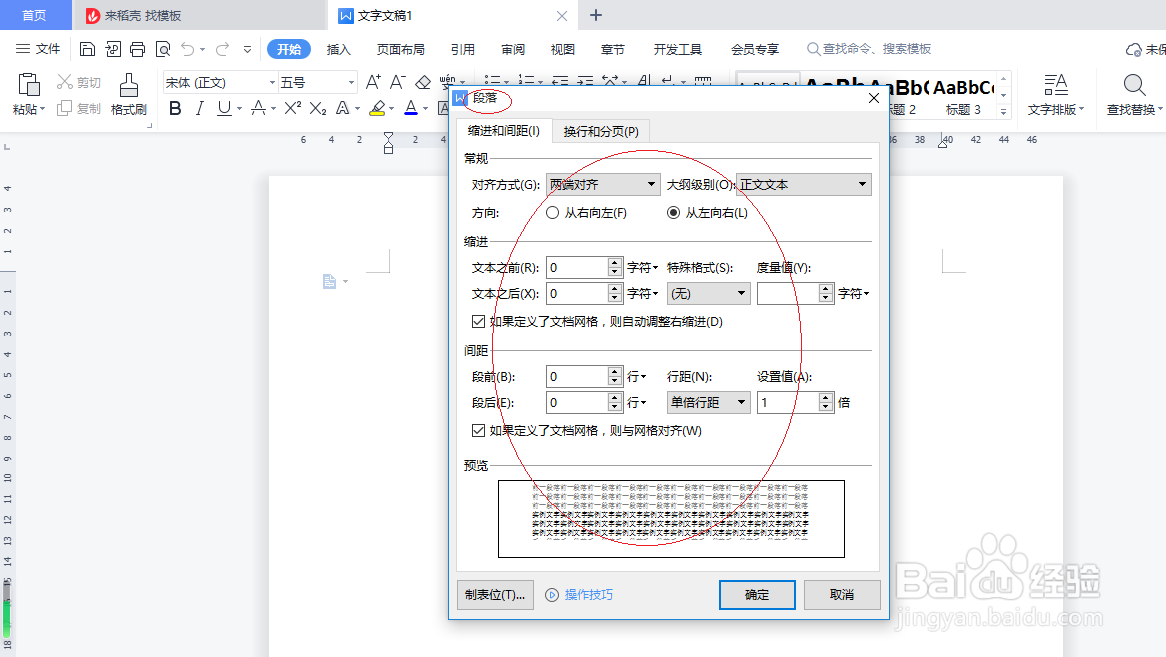Image resolution: width=1166 pixels, height=657 pixels.
Task: Open the 制表位 tab stops dialog
Action: tap(494, 594)
